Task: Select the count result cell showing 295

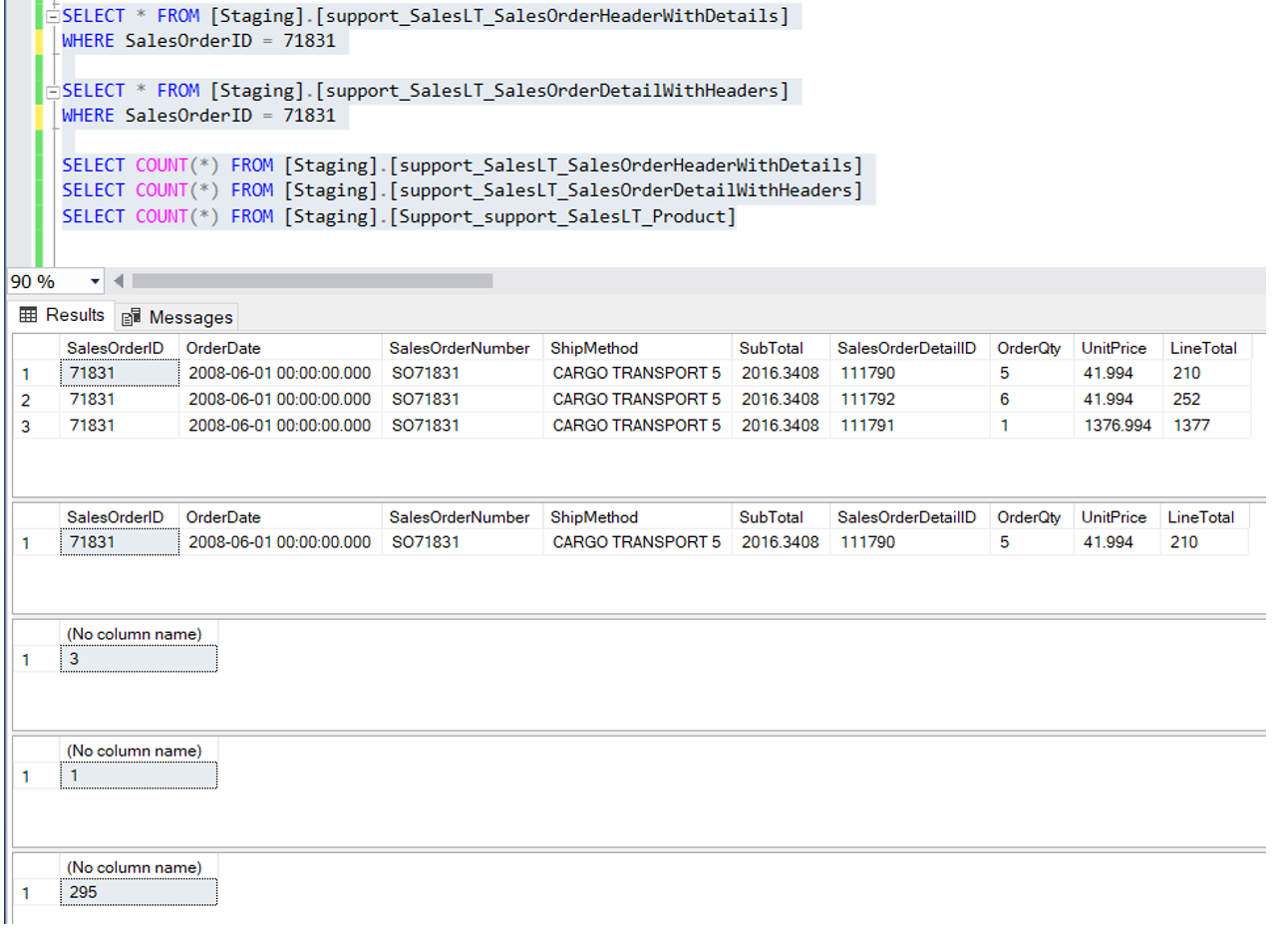Action: tap(138, 892)
